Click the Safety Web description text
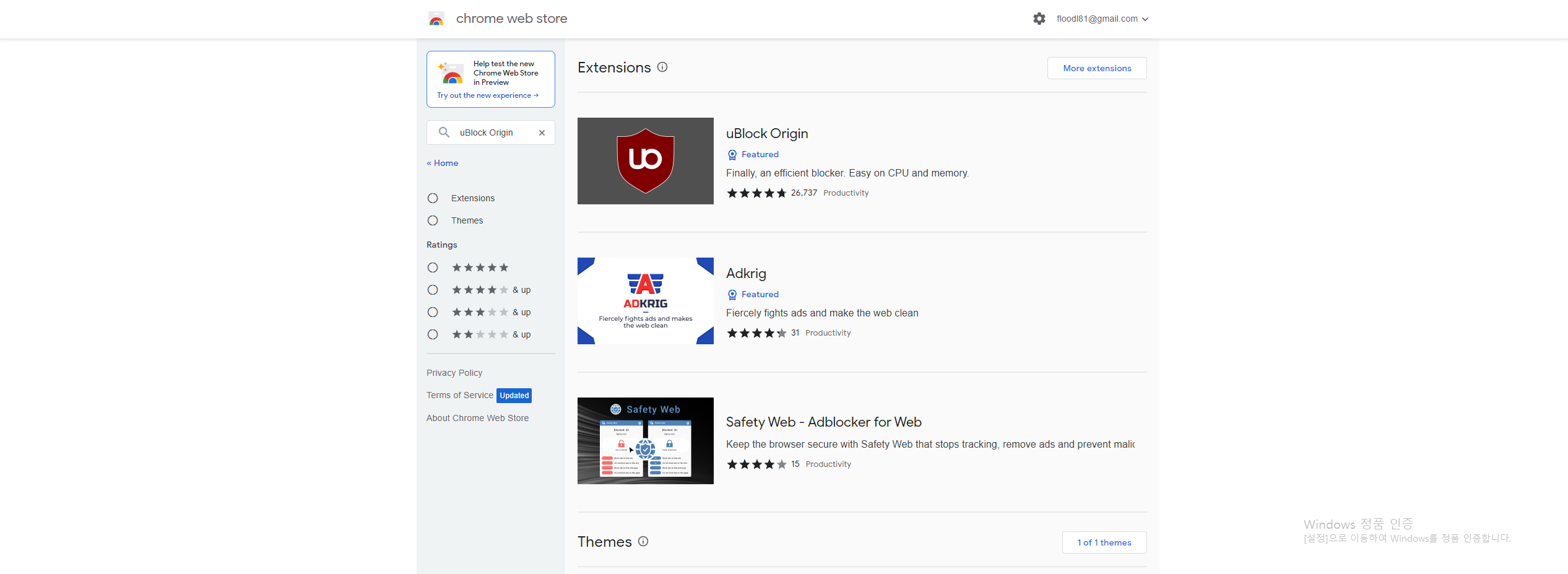Viewport: 1568px width, 574px height. [930, 445]
